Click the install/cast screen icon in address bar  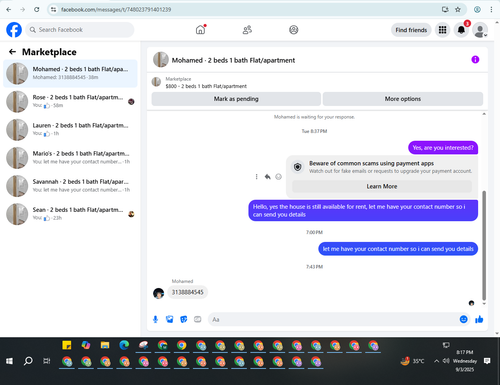click(445, 10)
